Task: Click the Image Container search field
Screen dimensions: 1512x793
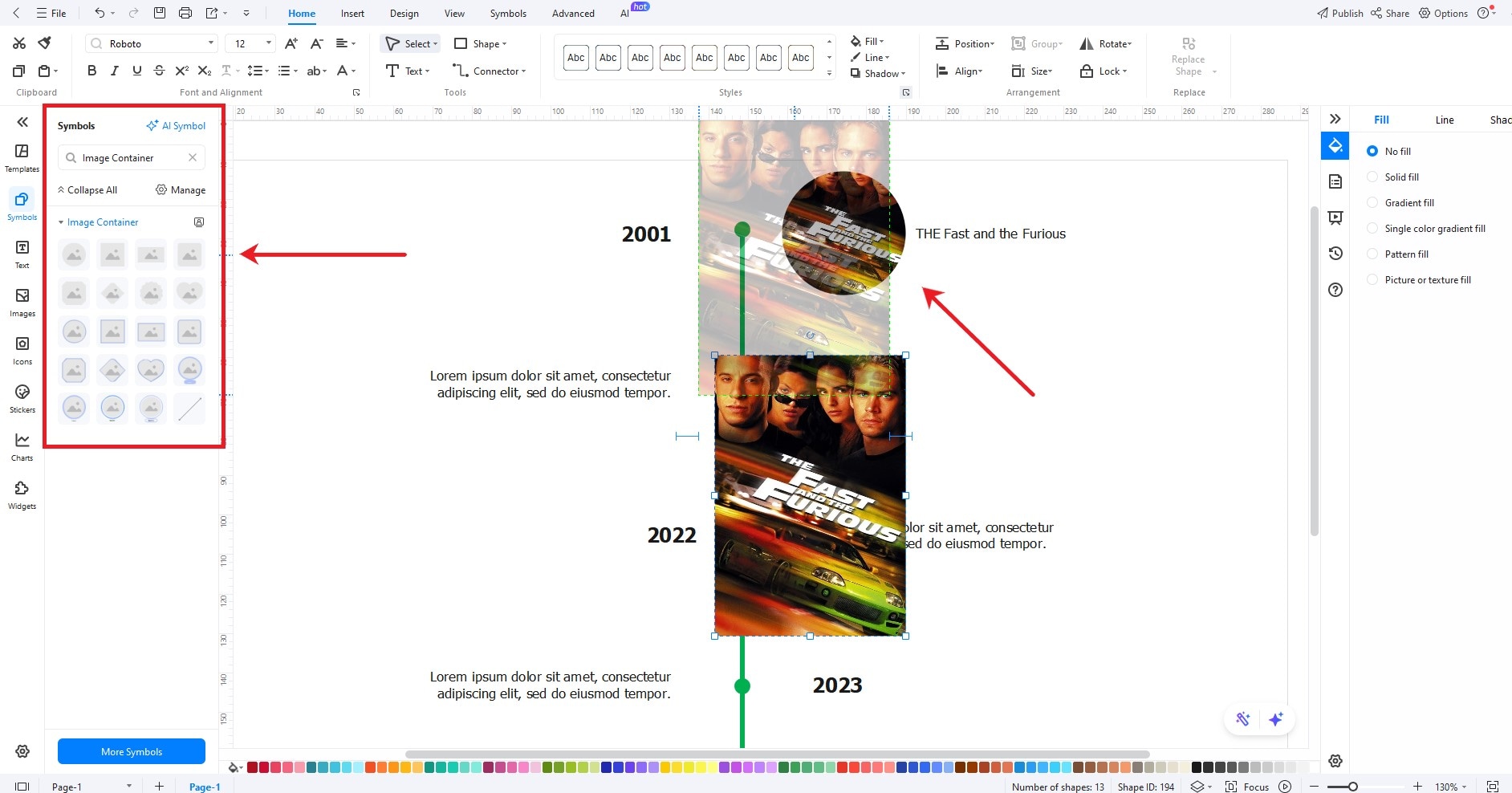Action: [132, 157]
